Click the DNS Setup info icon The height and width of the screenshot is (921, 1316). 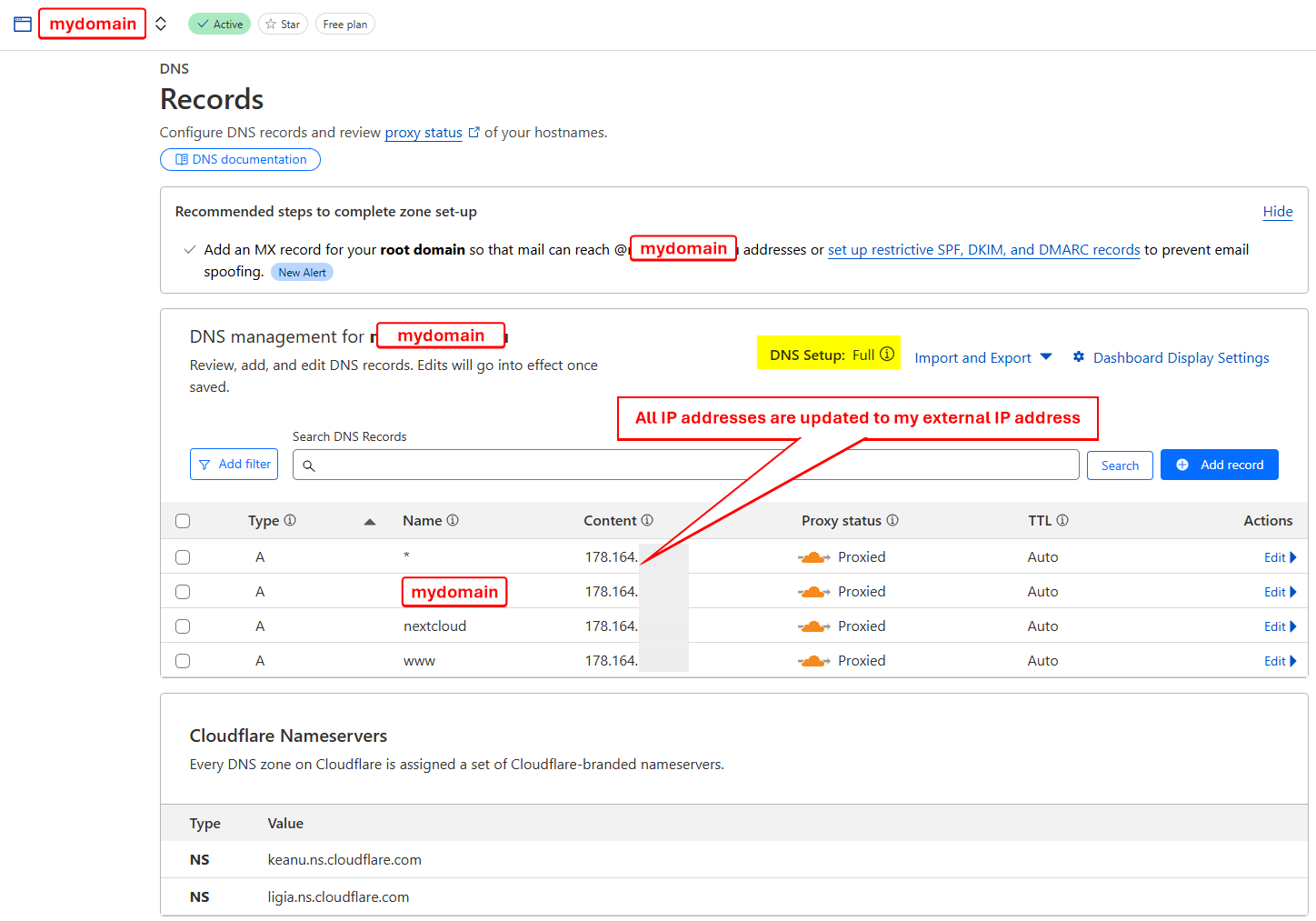pos(887,355)
